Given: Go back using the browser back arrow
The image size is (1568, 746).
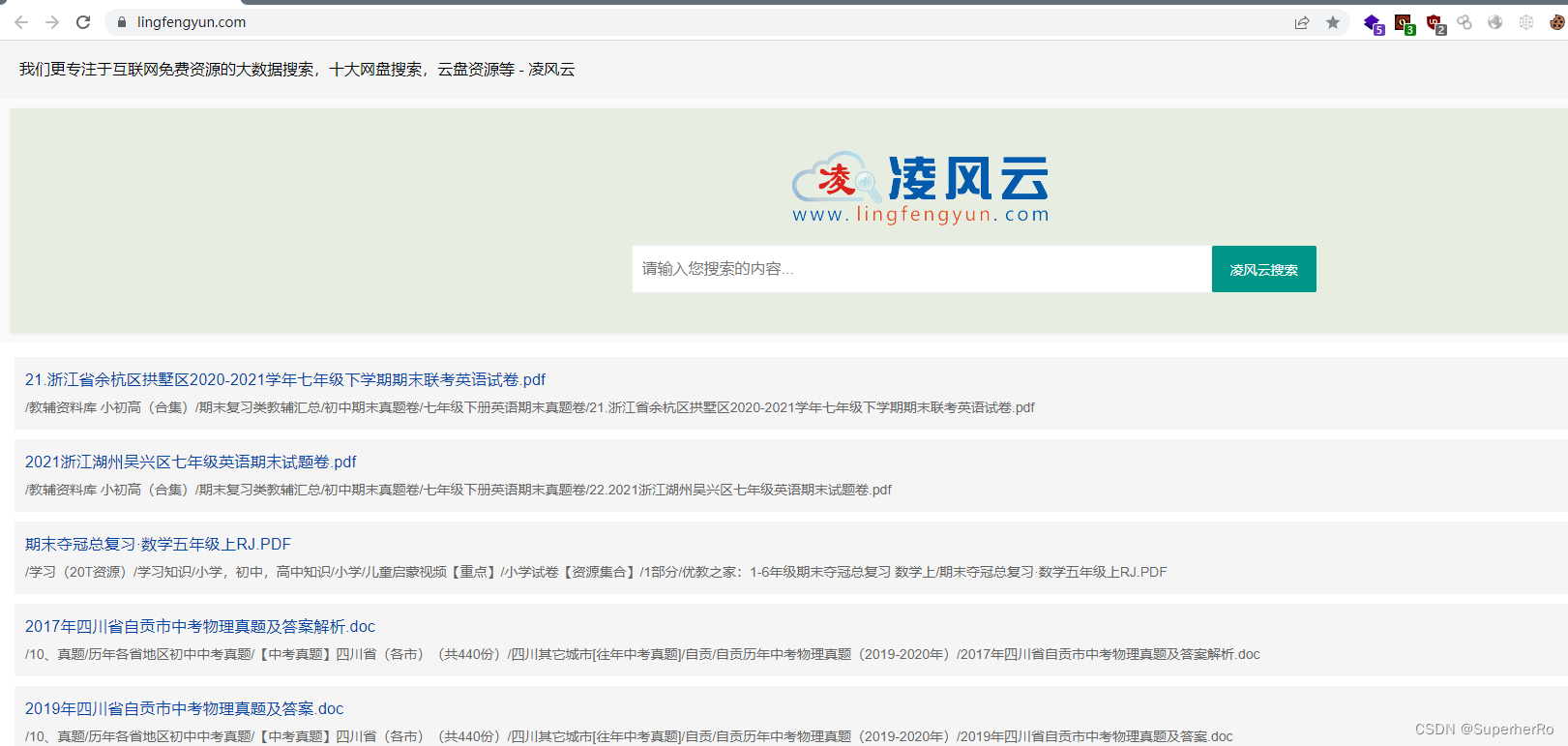Looking at the screenshot, I should click(x=21, y=22).
